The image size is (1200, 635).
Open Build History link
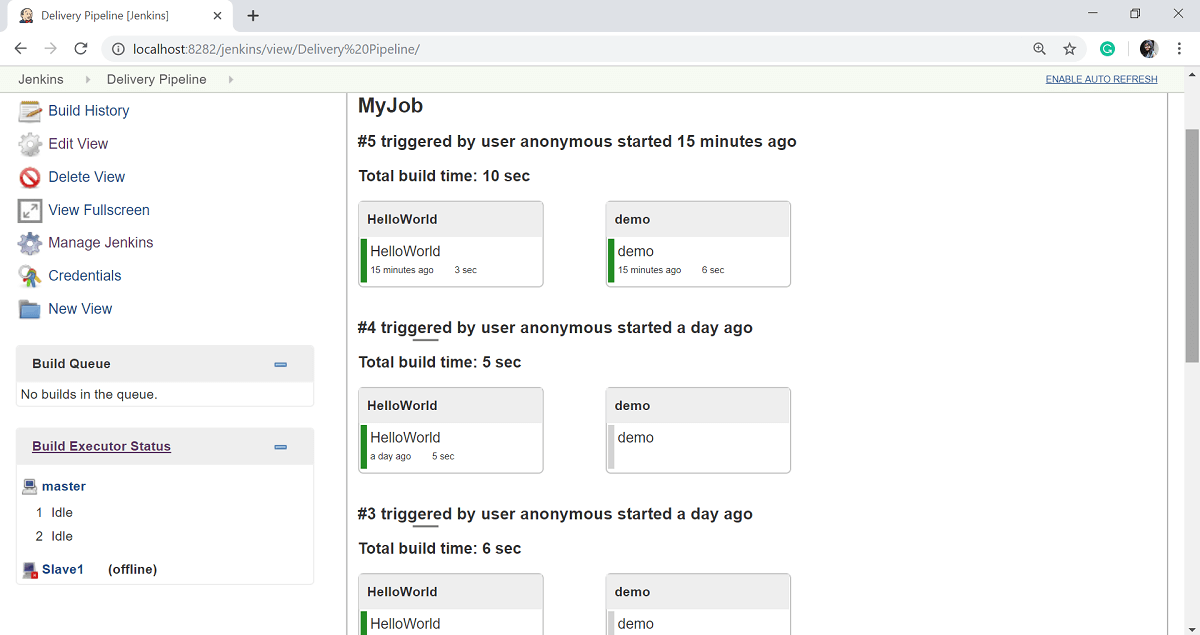[x=89, y=111]
